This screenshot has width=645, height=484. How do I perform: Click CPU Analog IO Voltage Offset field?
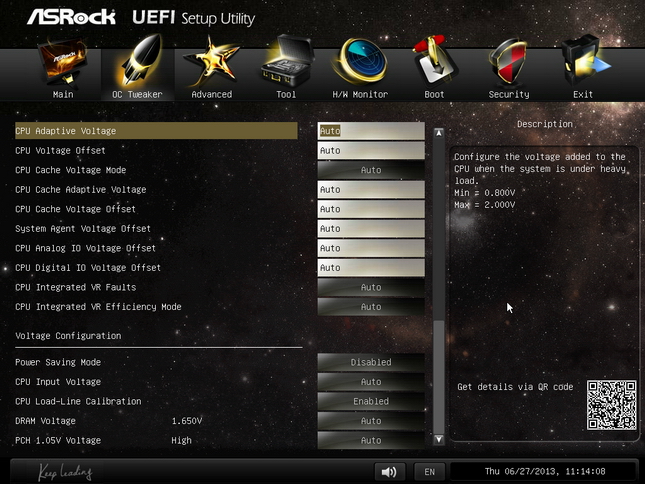point(371,248)
